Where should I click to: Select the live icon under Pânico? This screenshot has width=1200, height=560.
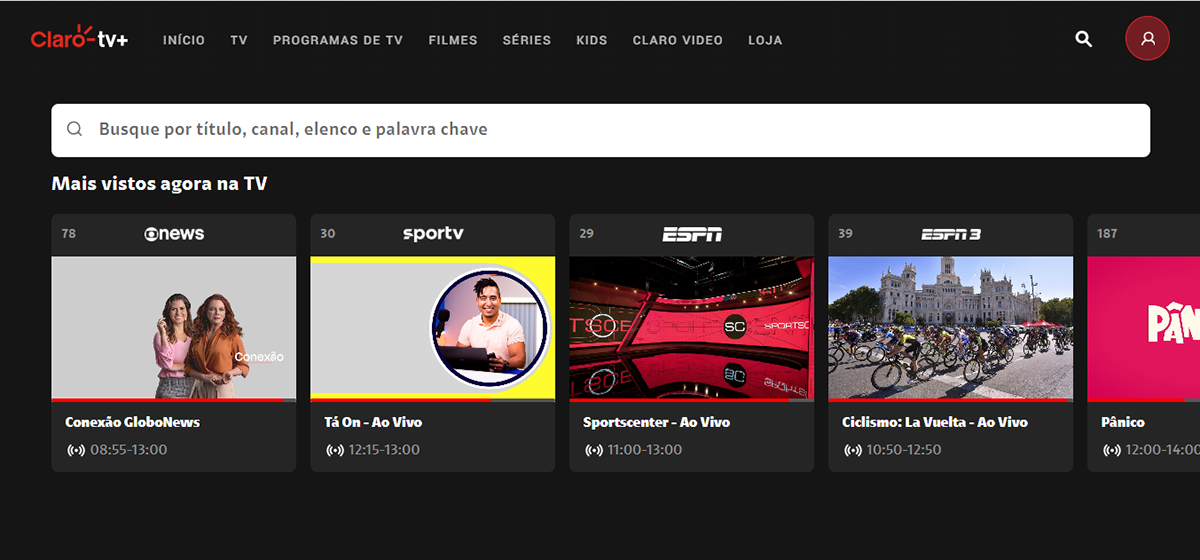1112,450
